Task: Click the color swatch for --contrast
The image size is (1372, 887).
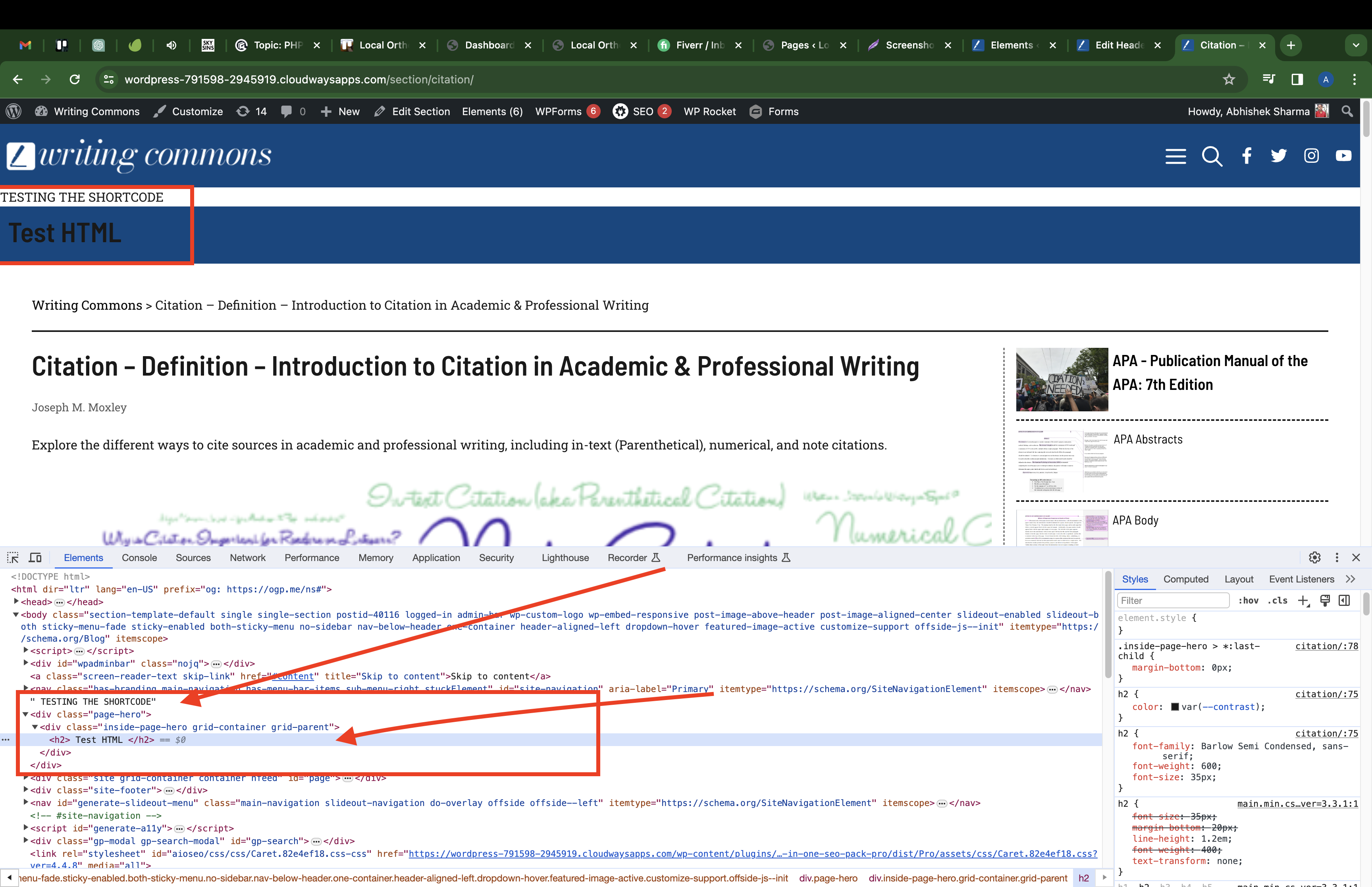Action: [1175, 707]
